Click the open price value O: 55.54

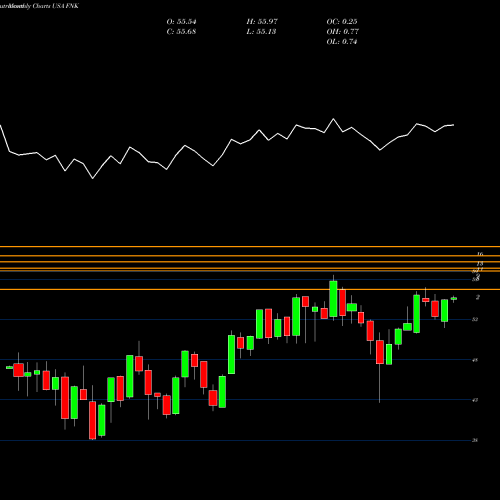coord(181,22)
